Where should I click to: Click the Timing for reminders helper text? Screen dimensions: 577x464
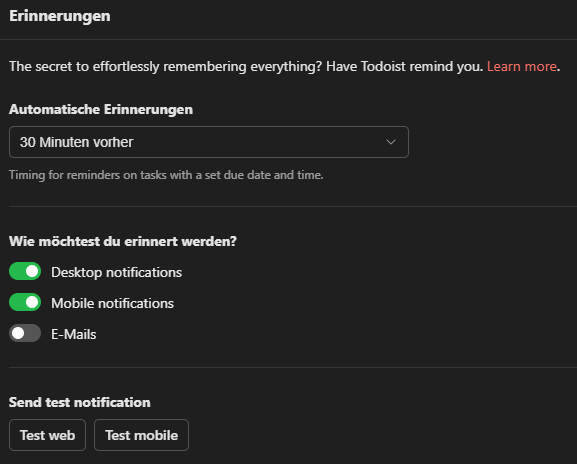(166, 175)
